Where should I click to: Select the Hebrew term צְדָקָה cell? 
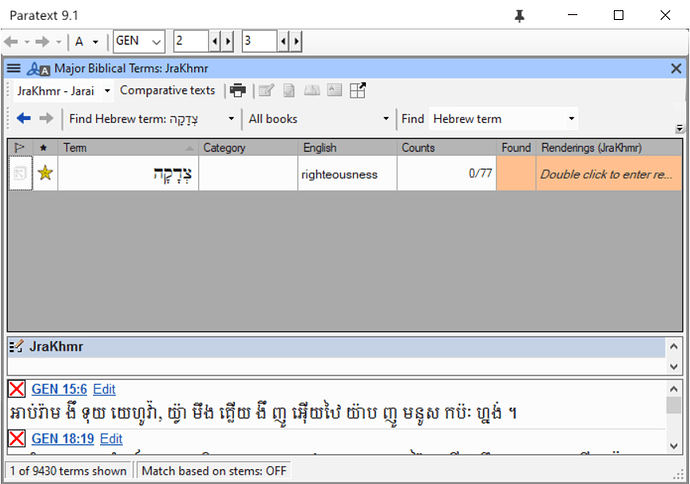tap(128, 173)
